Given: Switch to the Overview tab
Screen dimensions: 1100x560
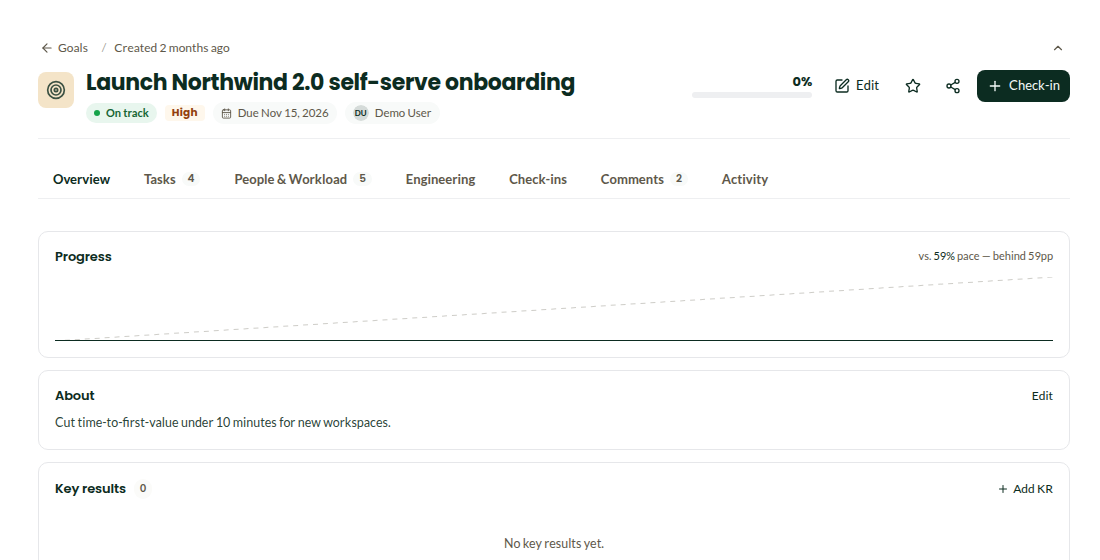Looking at the screenshot, I should coord(81,180).
